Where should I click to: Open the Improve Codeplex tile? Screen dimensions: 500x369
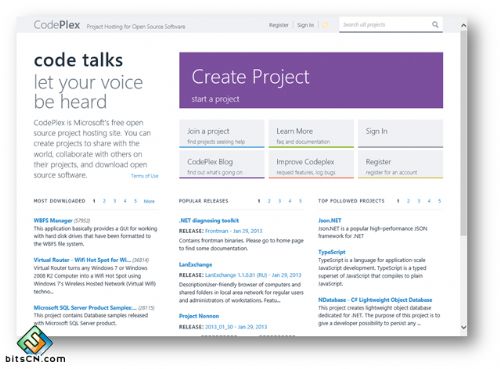[311, 164]
